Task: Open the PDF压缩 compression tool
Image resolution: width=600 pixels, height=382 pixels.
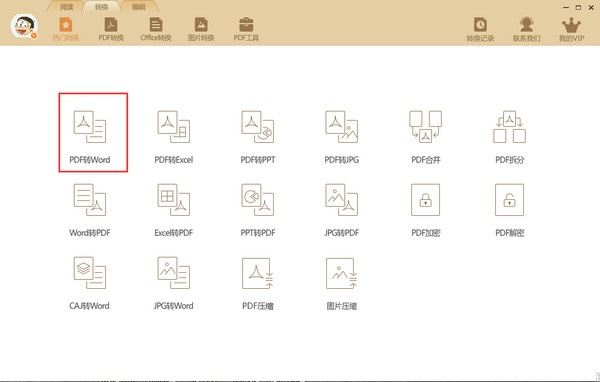Action: pos(258,283)
